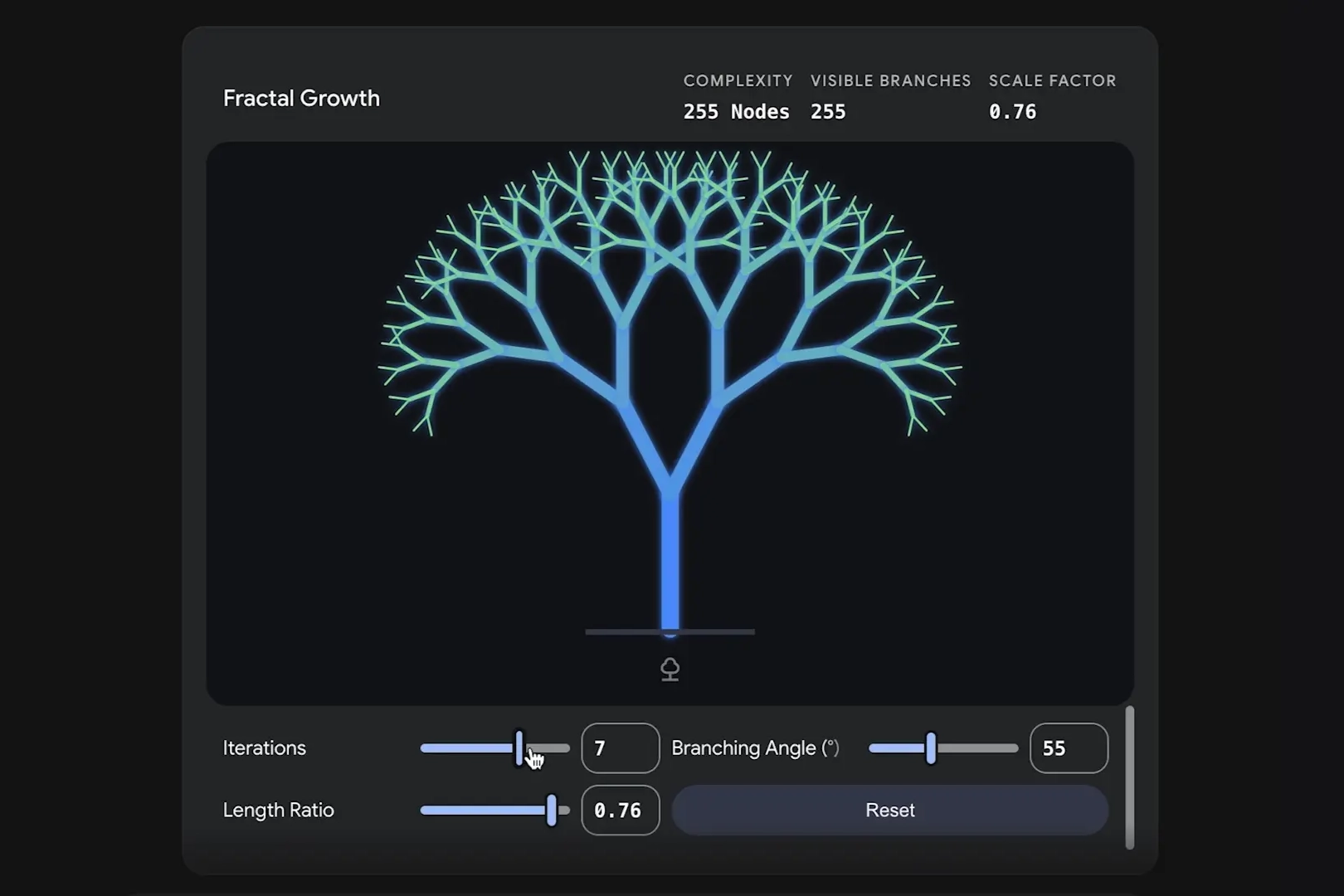Image resolution: width=1344 pixels, height=896 pixels.
Task: Grab the Iterations slider handle
Action: pos(519,748)
